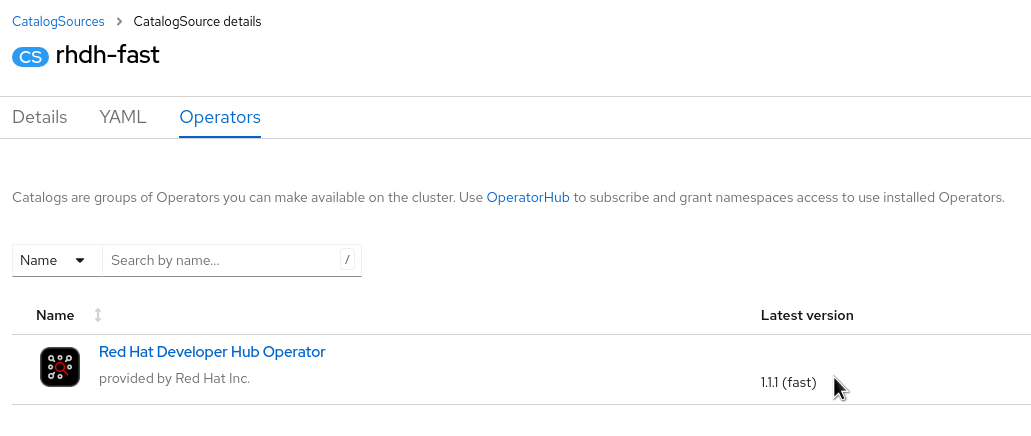The width and height of the screenshot is (1031, 436).
Task: Click the provided by Red Hat Inc. text
Action: point(175,379)
